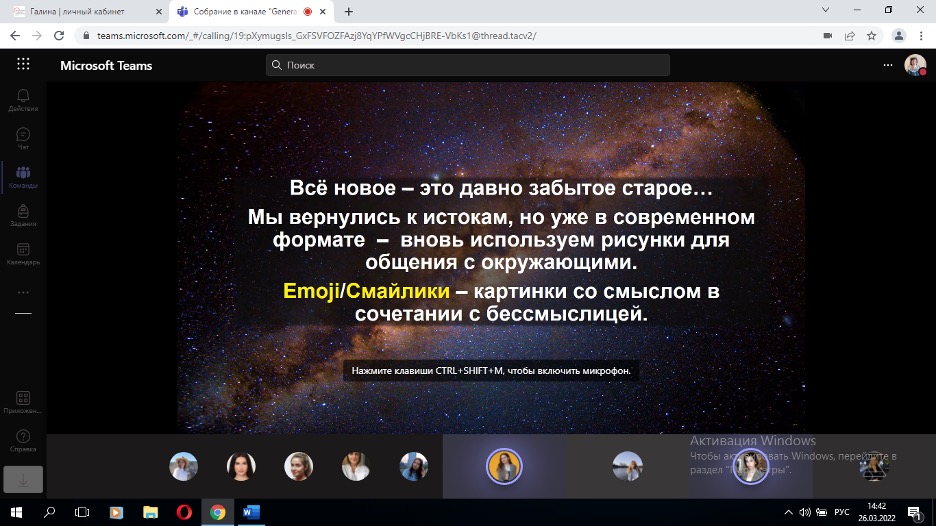936x526 pixels.
Task: Open Settings and more menu in header
Action: [x=887, y=65]
